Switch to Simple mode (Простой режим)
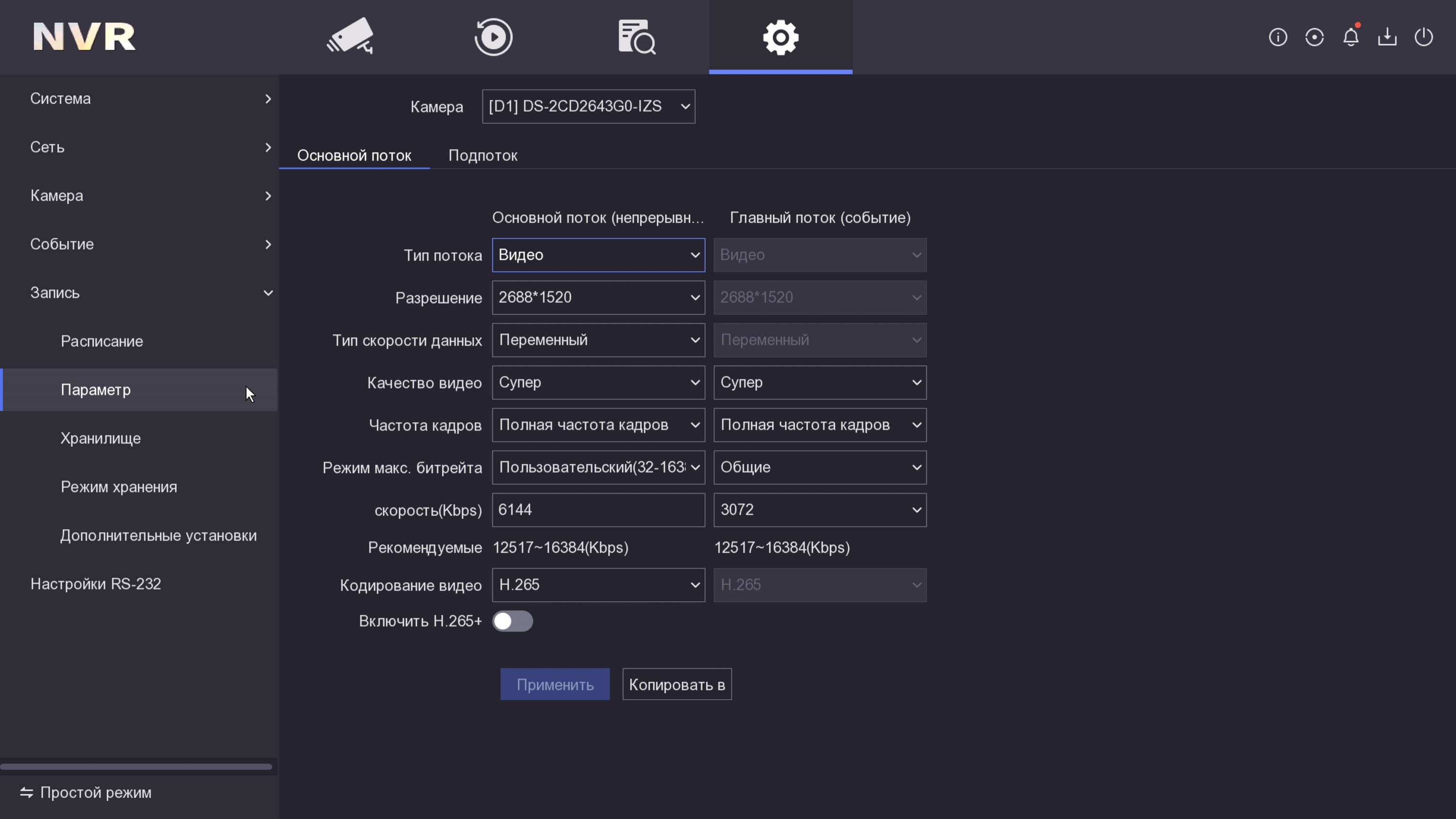The width and height of the screenshot is (1456, 819). click(86, 792)
